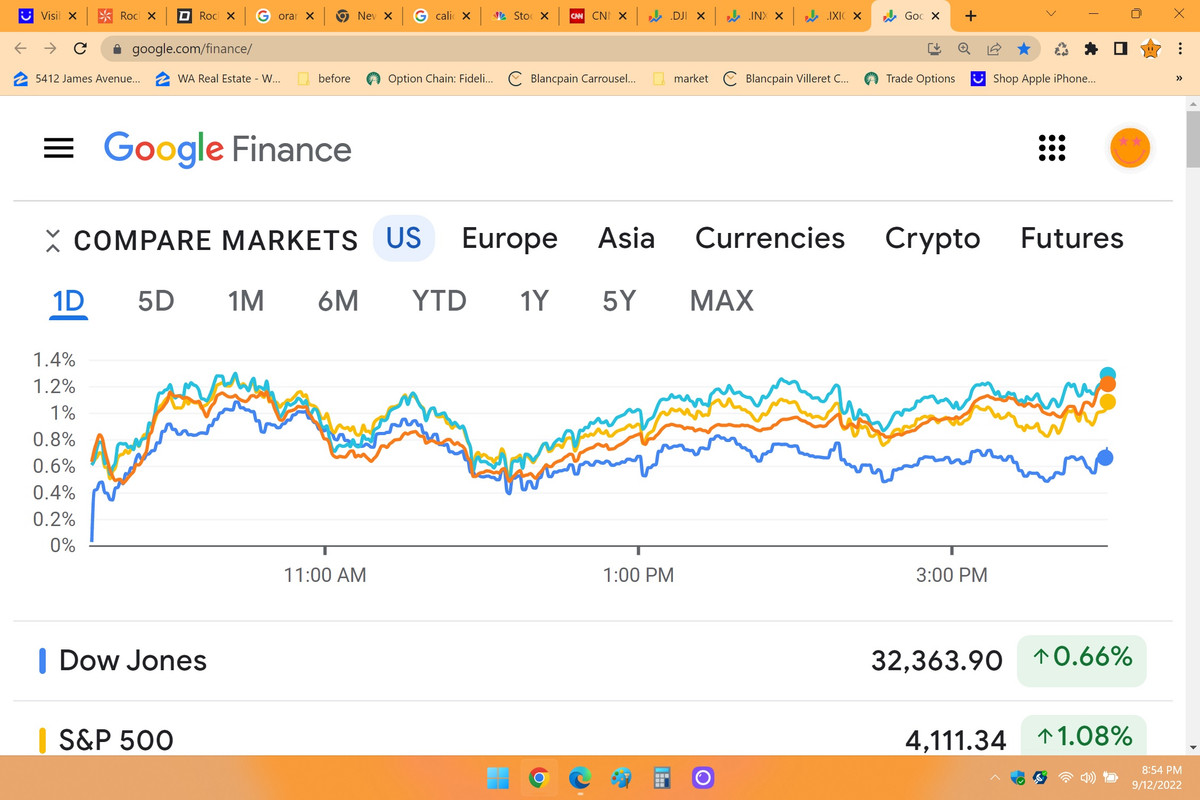Open the tab search dropdown chevron
Viewport: 1200px width, 800px height.
tap(1050, 15)
